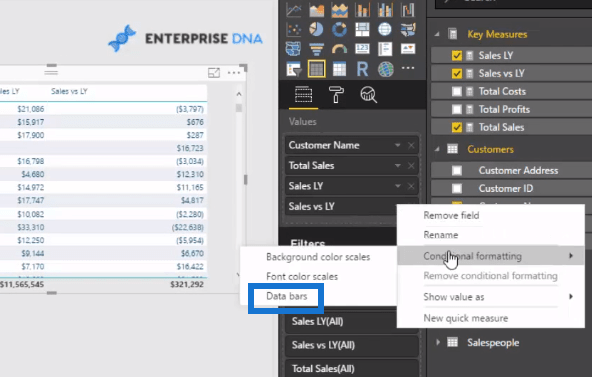Uncheck the Sales LY measure
This screenshot has height=377, width=592.
point(457,56)
